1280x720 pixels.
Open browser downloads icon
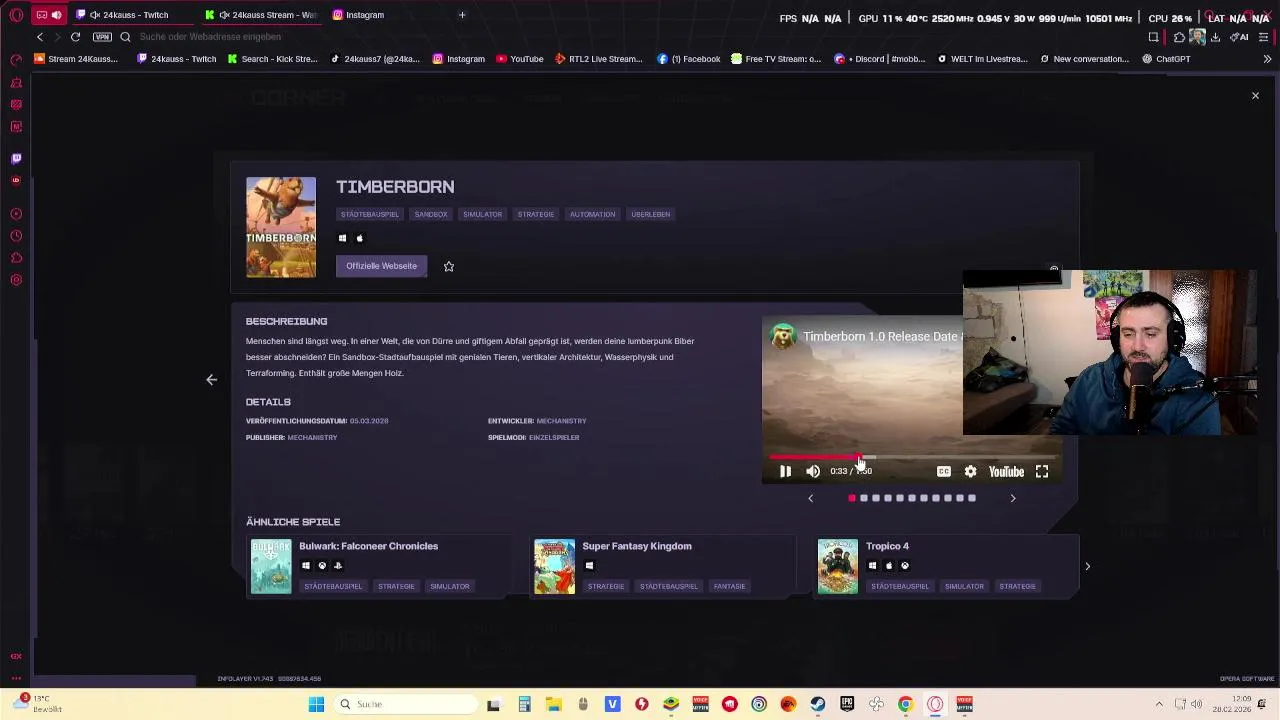coord(1215,37)
